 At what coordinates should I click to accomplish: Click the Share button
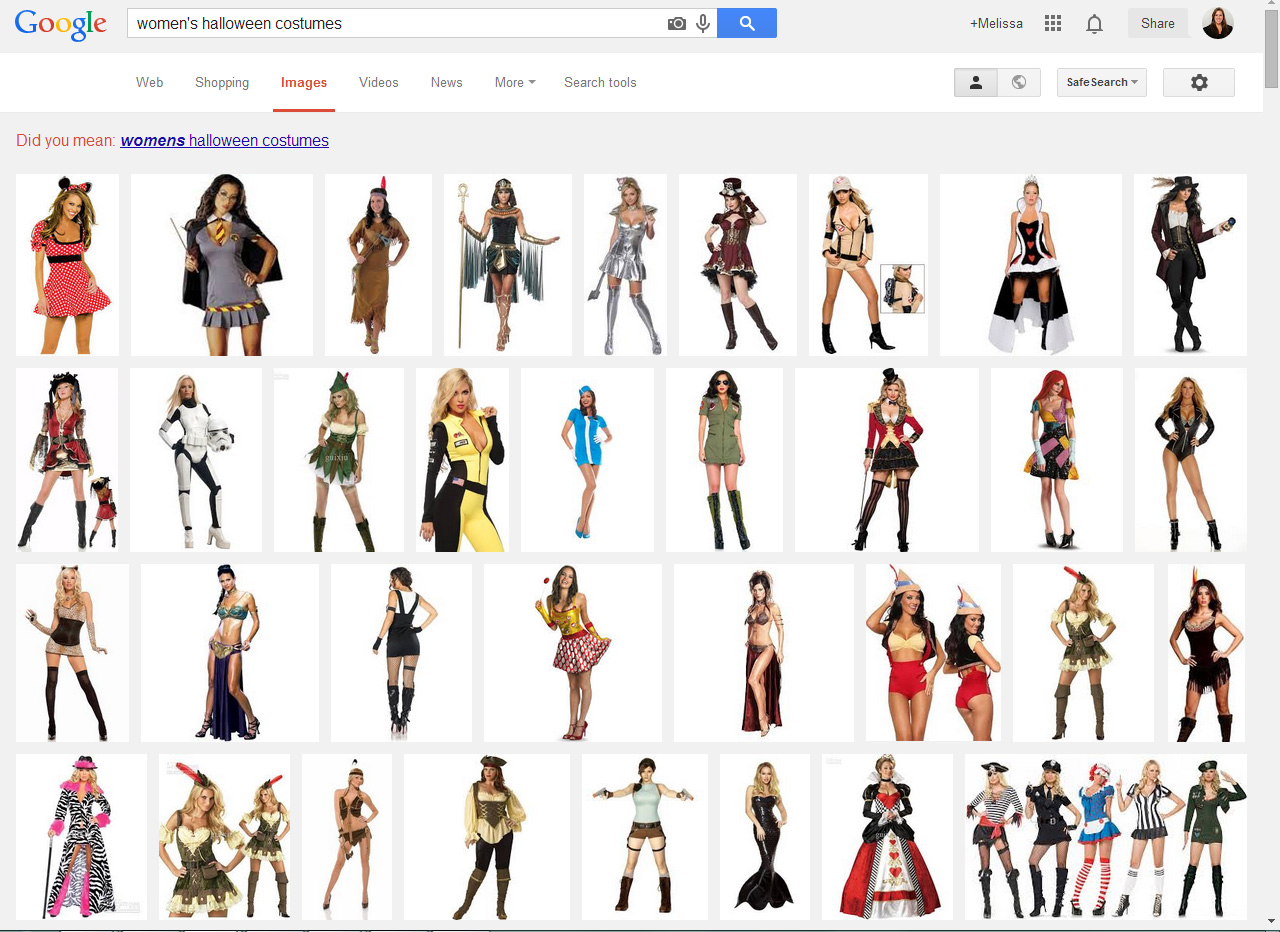1157,23
